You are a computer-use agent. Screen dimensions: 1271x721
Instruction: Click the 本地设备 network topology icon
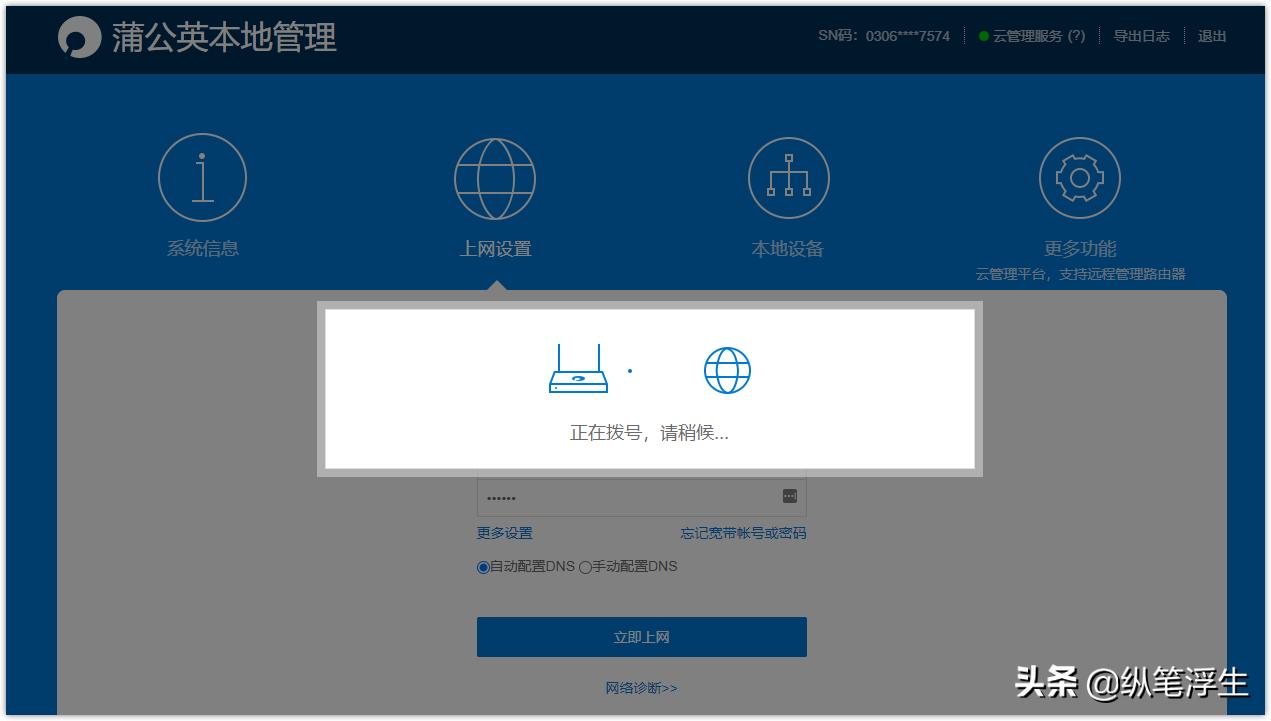pyautogui.click(x=789, y=176)
